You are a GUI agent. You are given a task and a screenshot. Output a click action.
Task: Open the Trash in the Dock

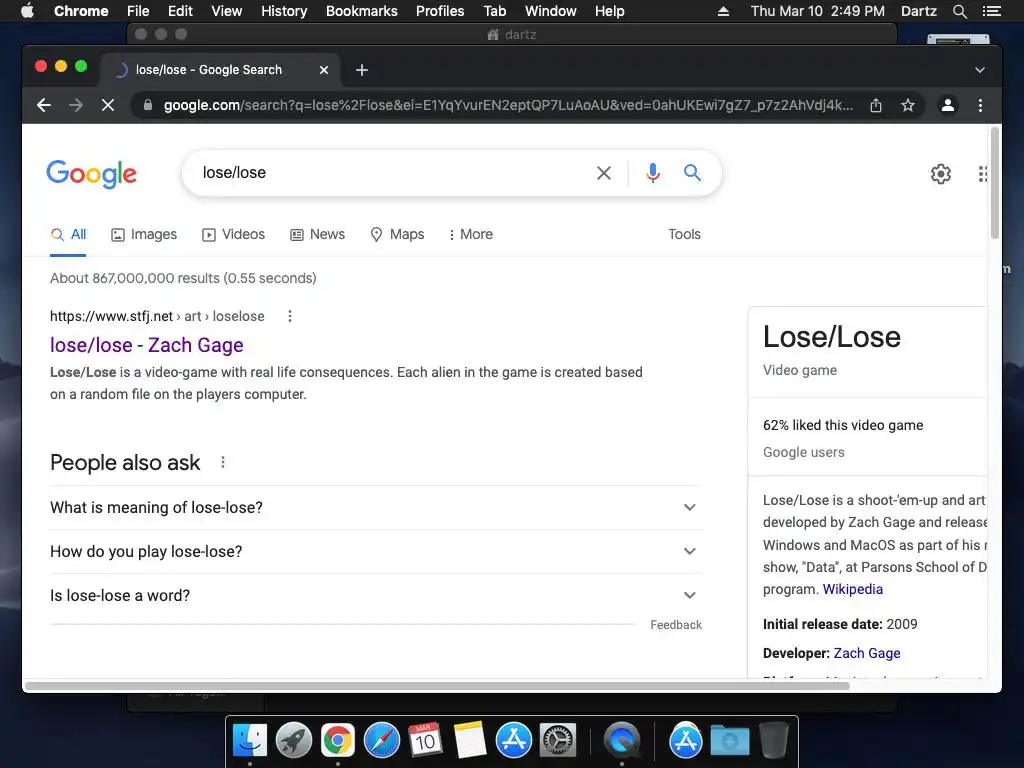coord(774,740)
